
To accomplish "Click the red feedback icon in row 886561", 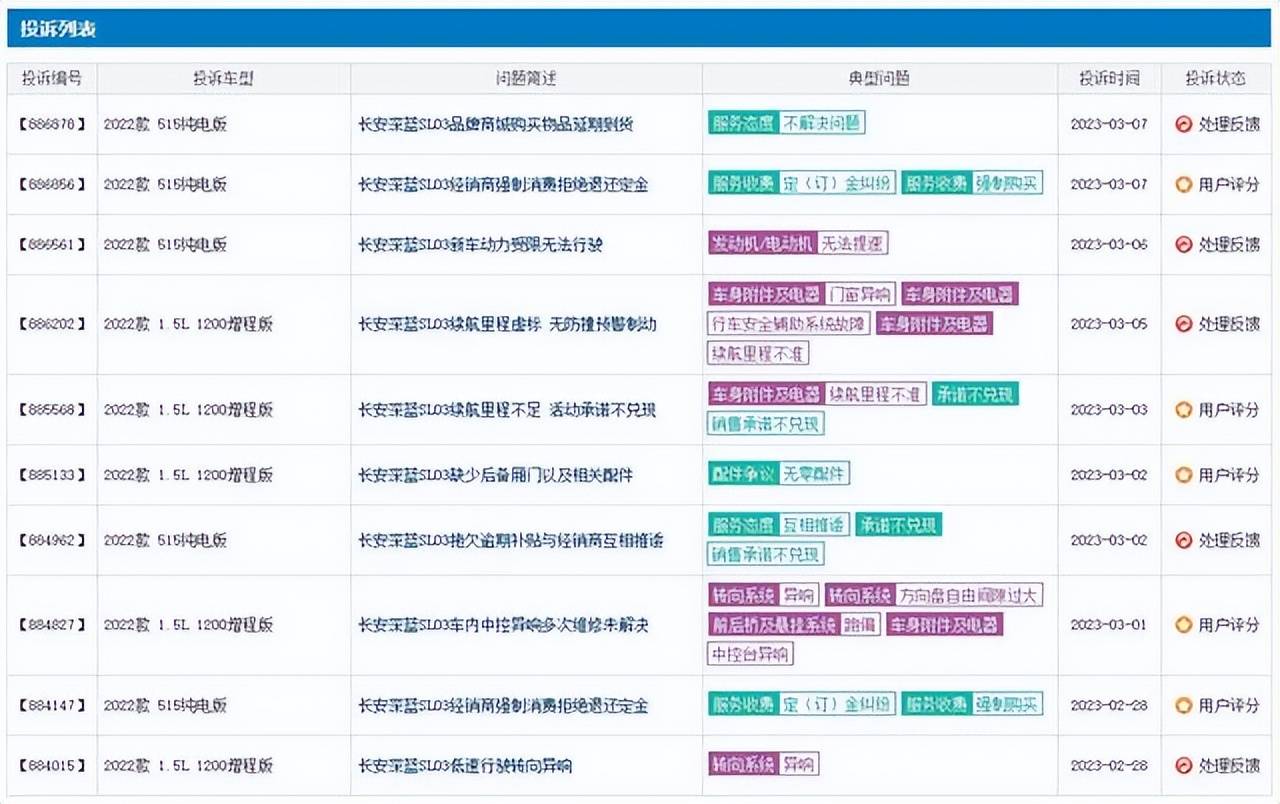I will [x=1184, y=245].
